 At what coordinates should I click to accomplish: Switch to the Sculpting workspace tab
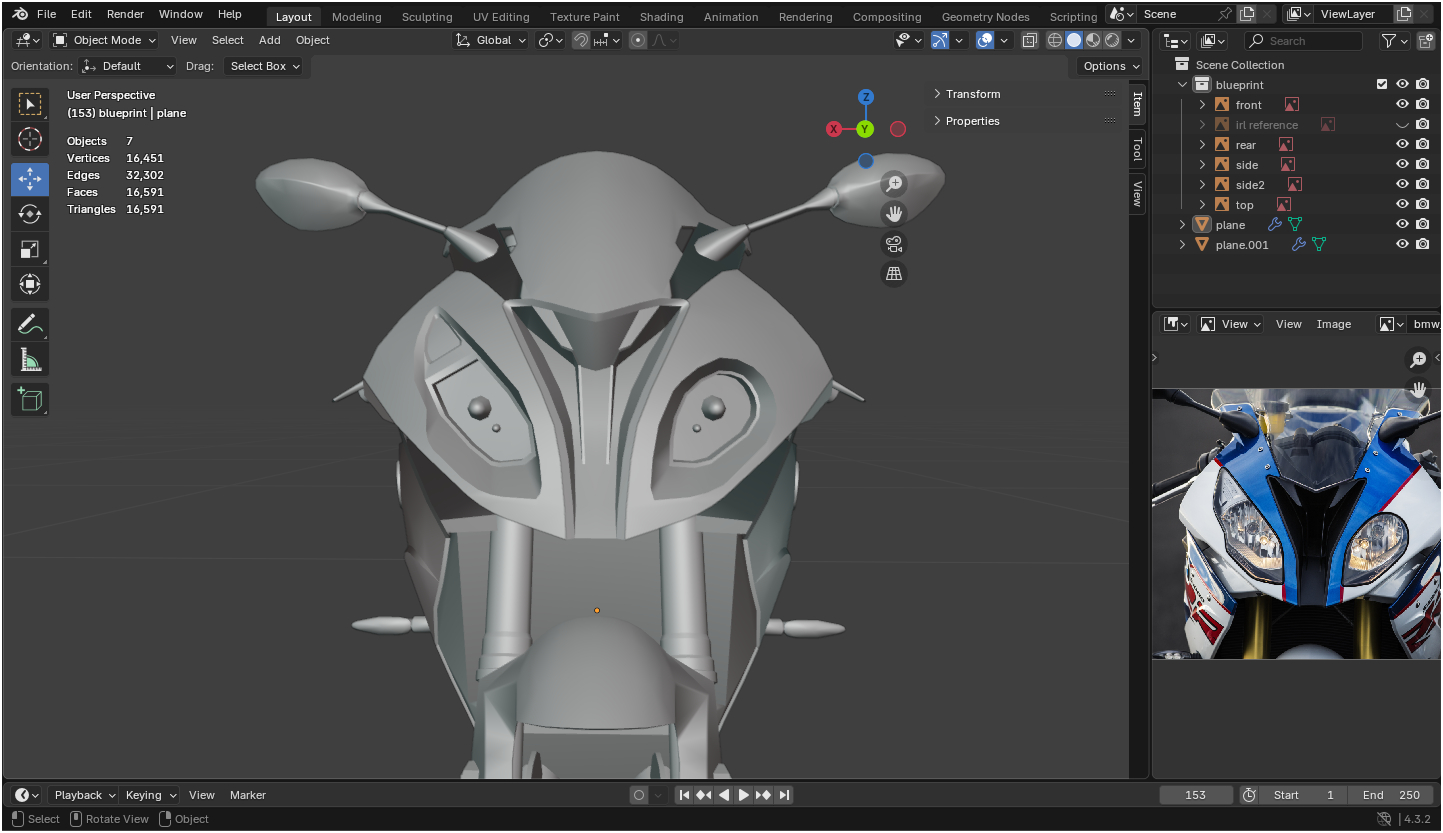(427, 17)
